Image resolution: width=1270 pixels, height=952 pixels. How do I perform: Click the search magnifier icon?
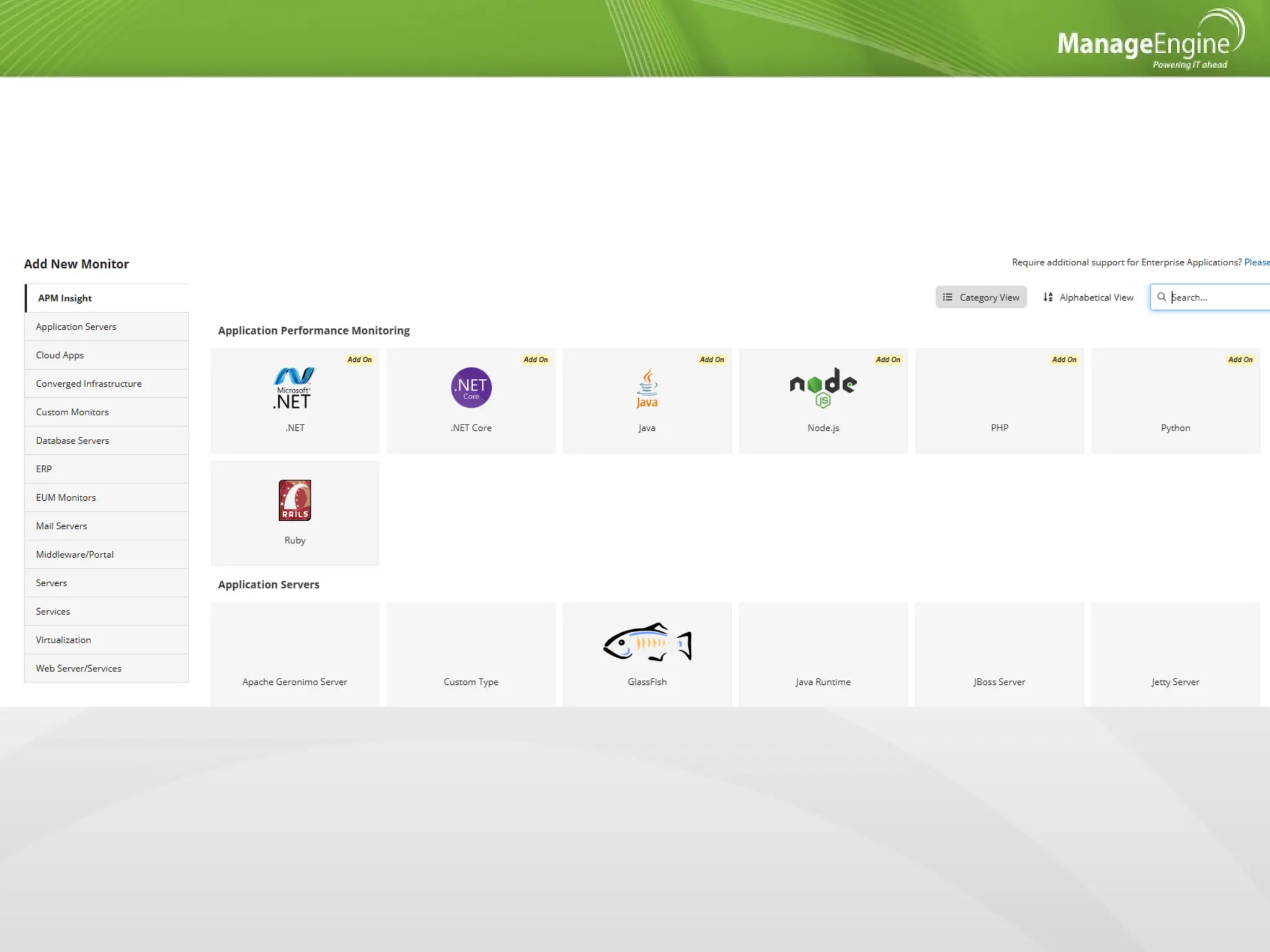pos(1161,297)
